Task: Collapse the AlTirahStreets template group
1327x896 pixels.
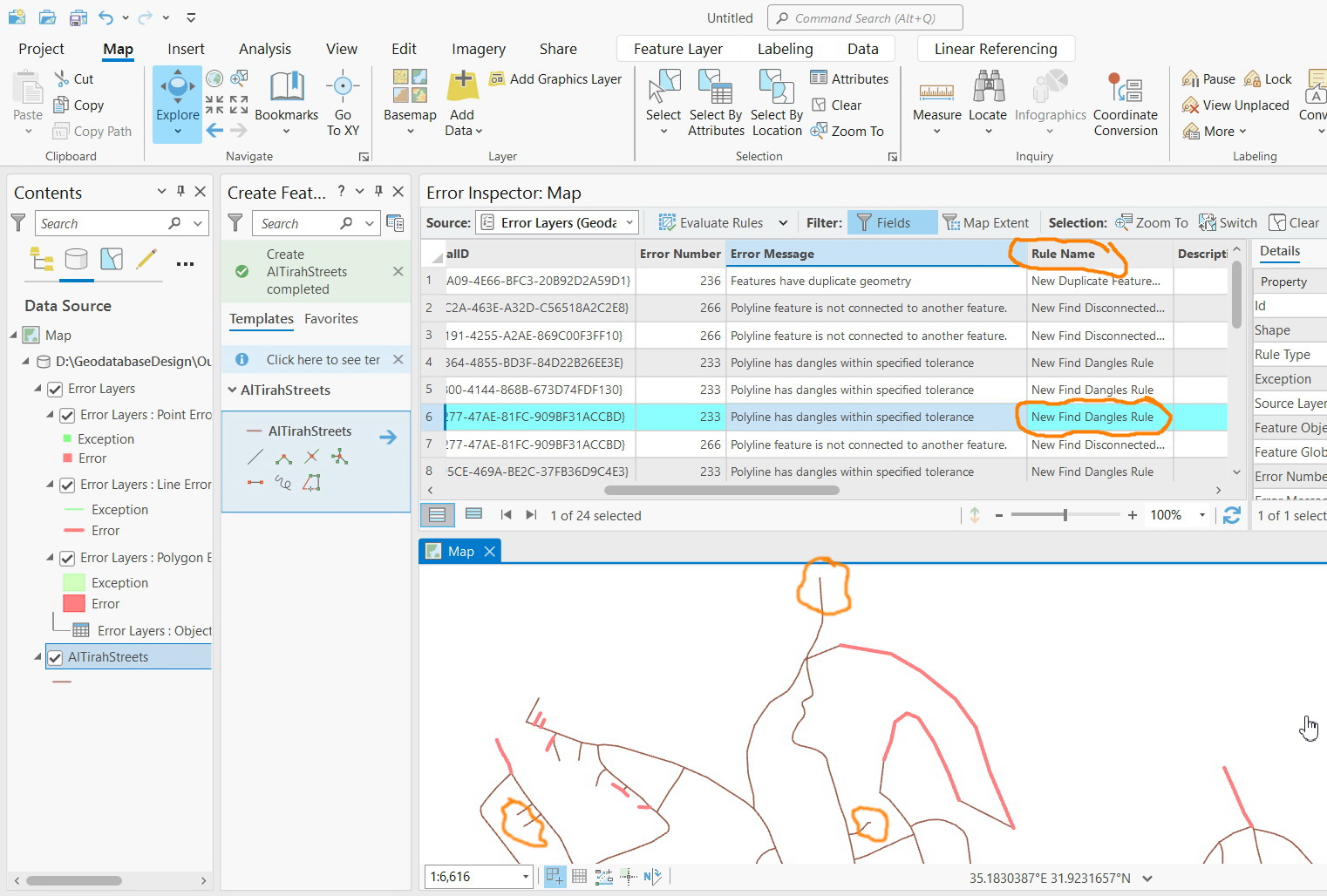Action: point(231,390)
